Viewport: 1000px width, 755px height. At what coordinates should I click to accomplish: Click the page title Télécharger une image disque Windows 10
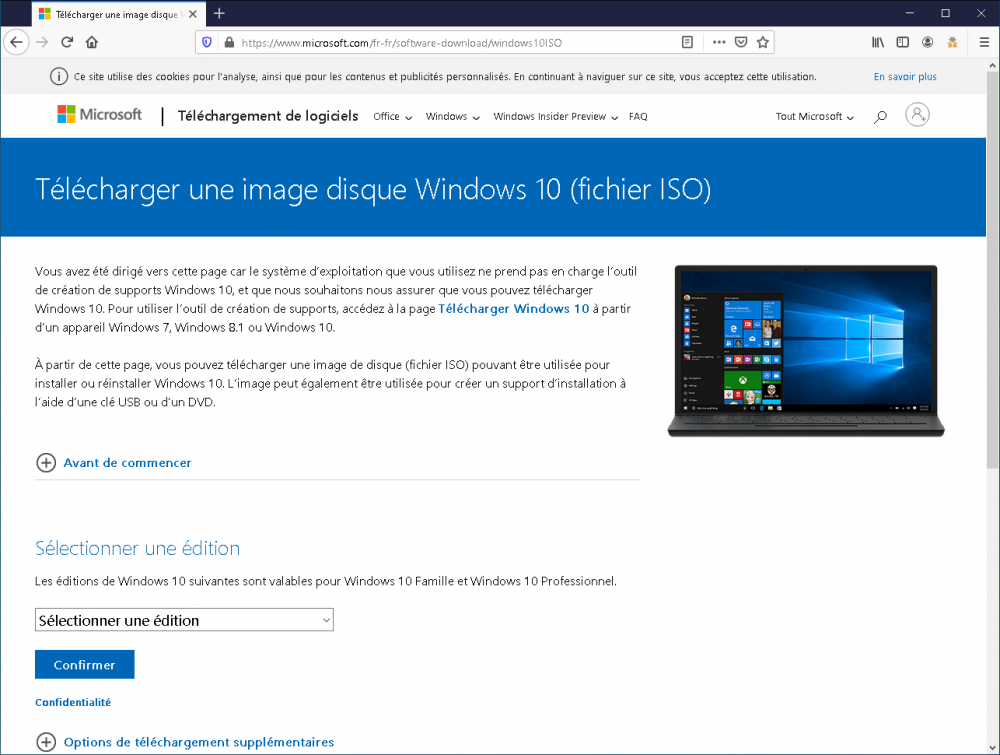tap(373, 189)
